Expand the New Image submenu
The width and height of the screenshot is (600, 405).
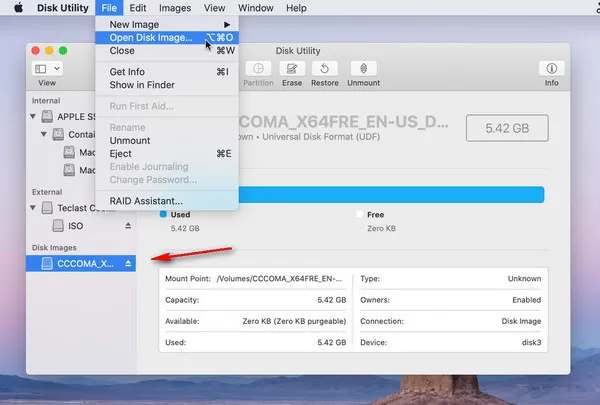click(167, 24)
